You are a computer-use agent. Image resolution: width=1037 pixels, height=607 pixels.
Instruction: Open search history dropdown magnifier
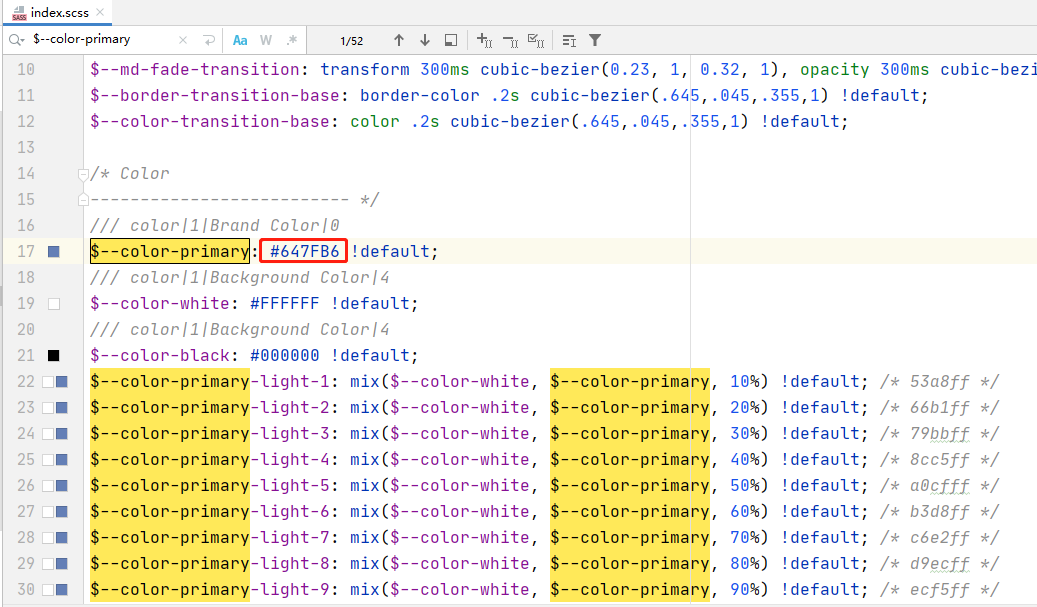coord(16,41)
